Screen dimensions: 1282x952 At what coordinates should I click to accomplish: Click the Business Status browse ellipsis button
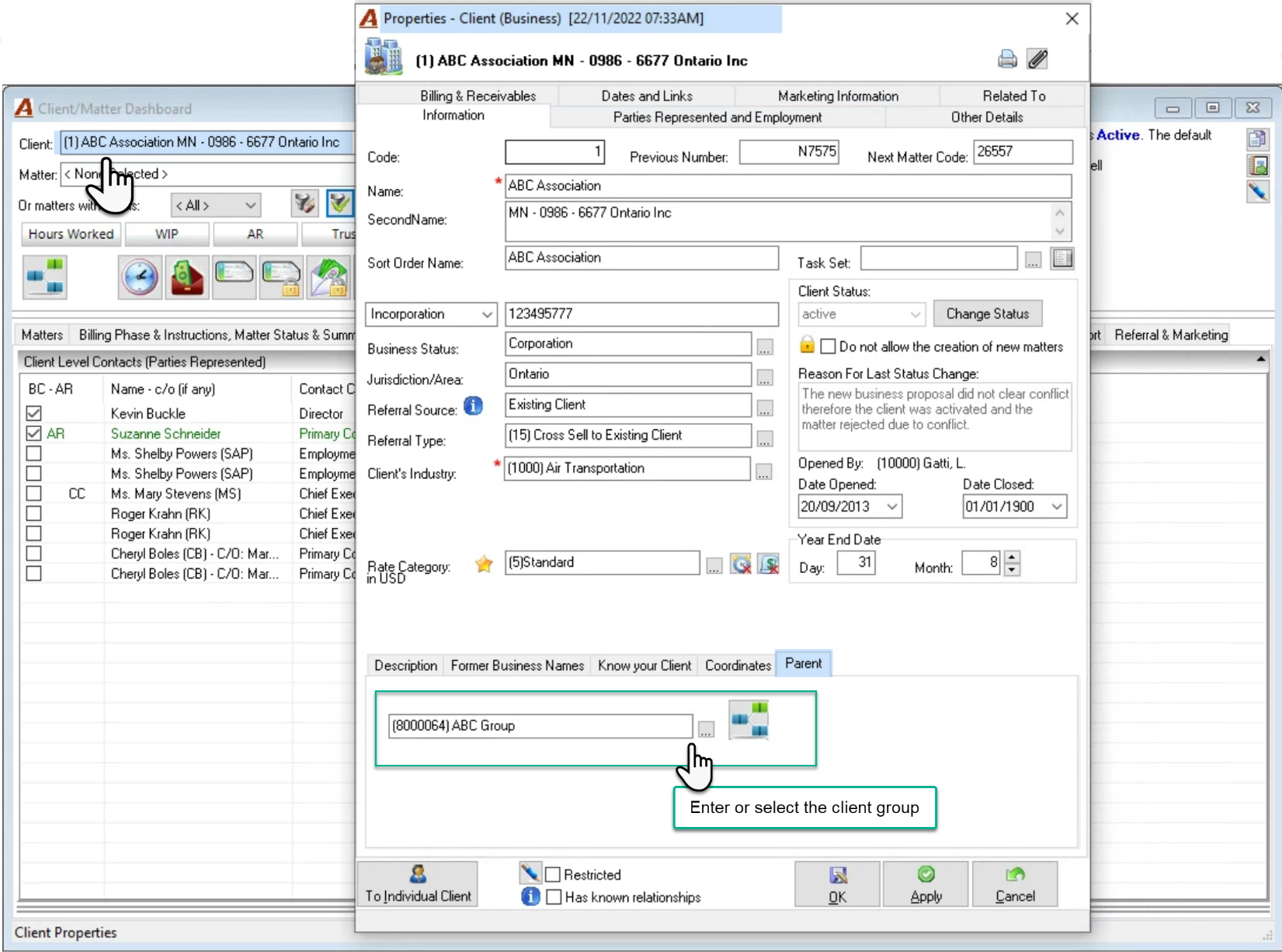[765, 349]
